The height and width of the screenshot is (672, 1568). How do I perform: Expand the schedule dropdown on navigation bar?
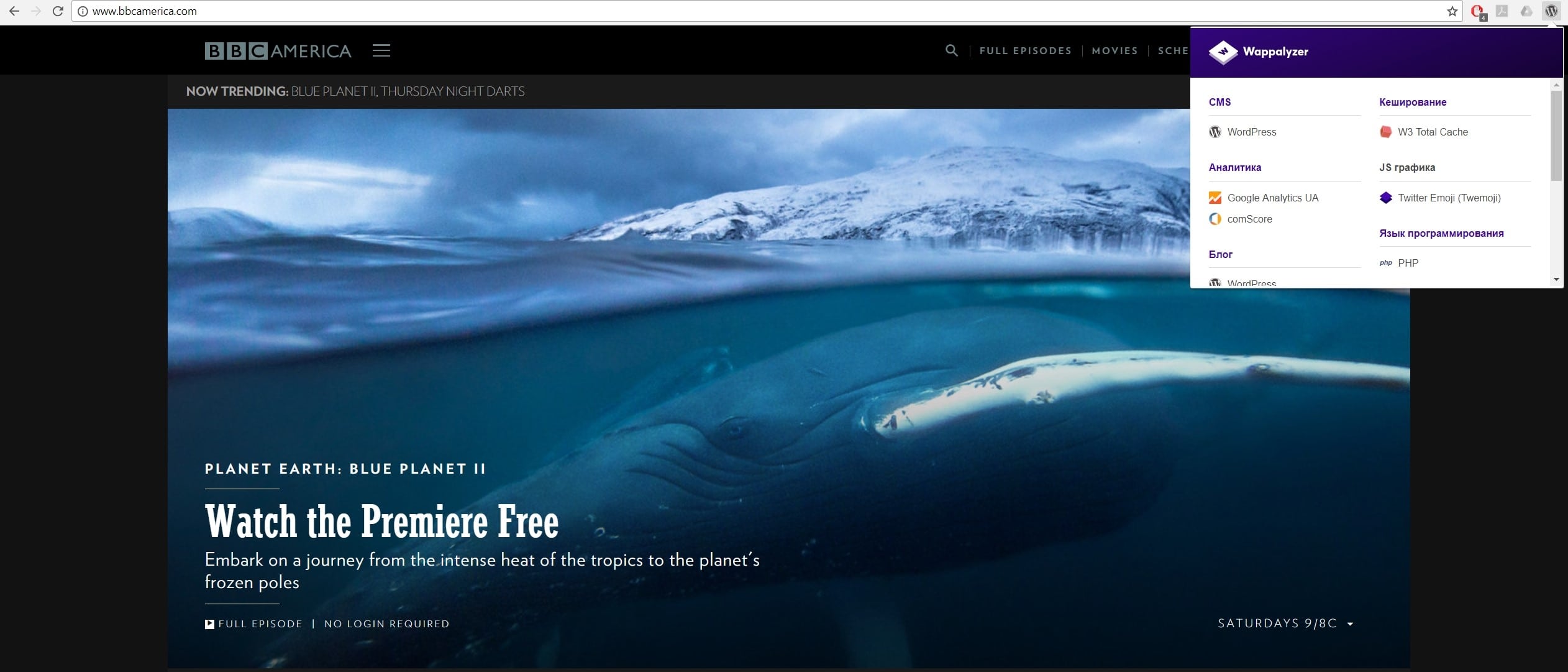coord(1176,50)
